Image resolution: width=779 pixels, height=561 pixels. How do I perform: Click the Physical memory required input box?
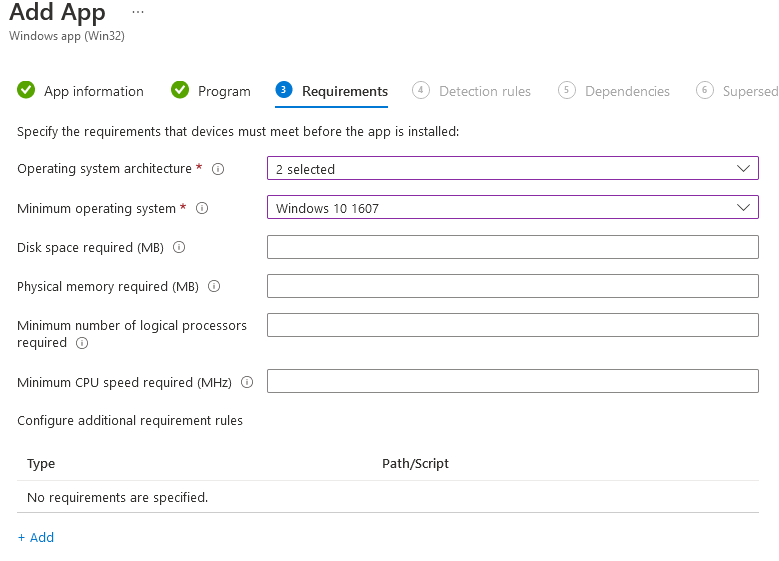click(x=513, y=286)
